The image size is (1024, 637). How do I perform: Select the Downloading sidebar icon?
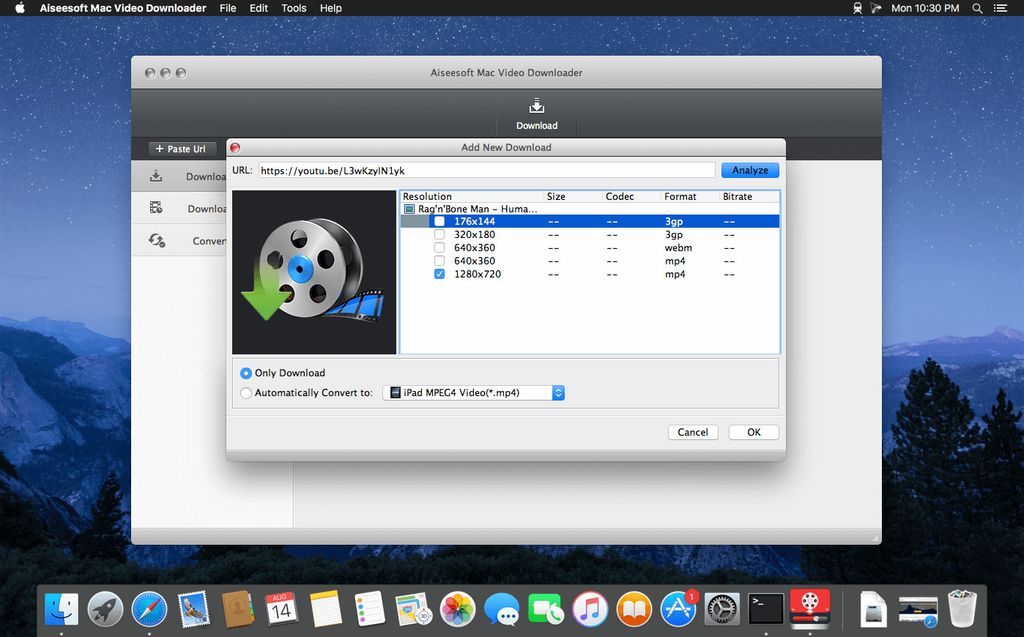tap(156, 176)
